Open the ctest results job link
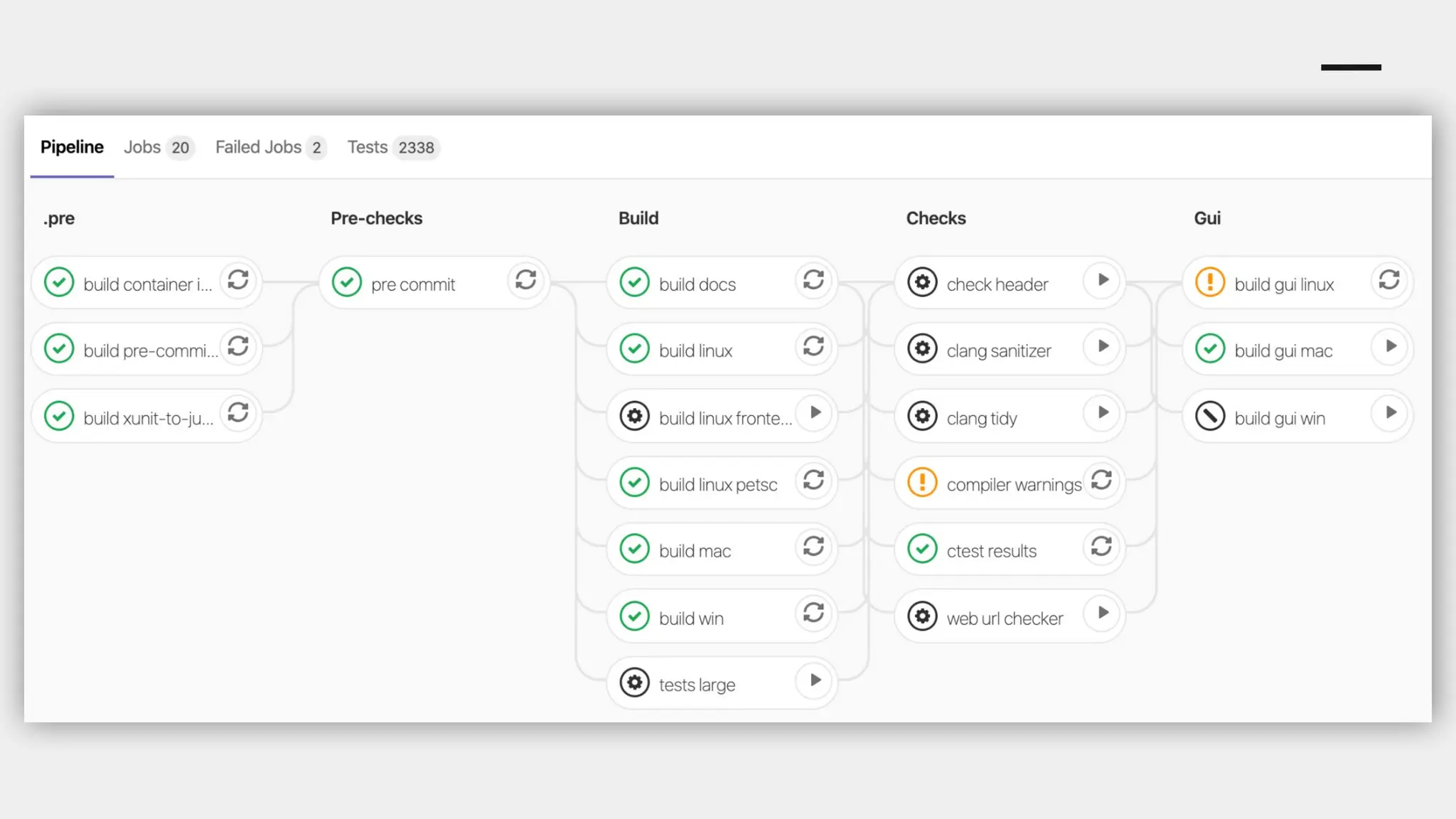The image size is (1456, 819). click(991, 551)
